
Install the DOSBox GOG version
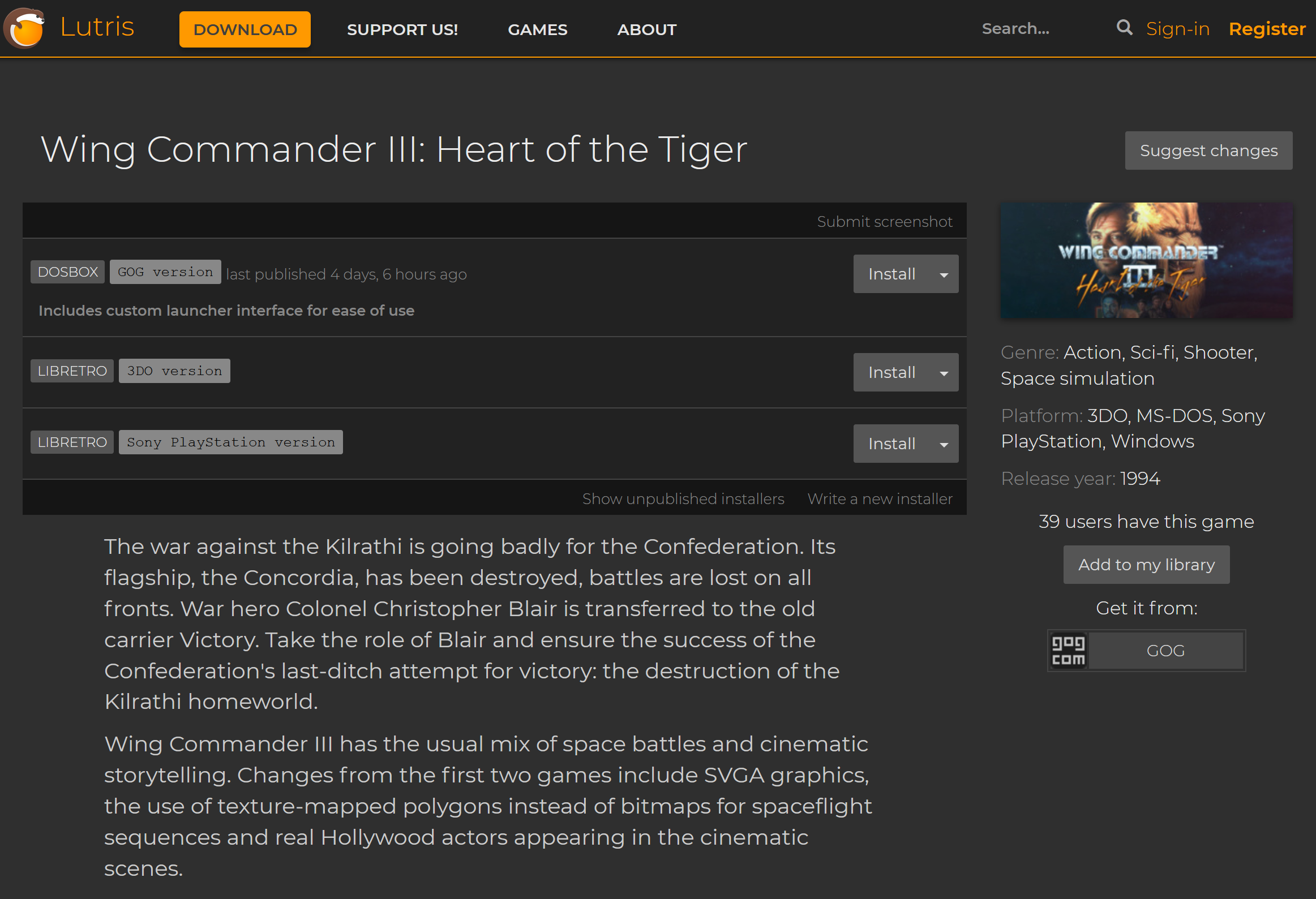(891, 274)
